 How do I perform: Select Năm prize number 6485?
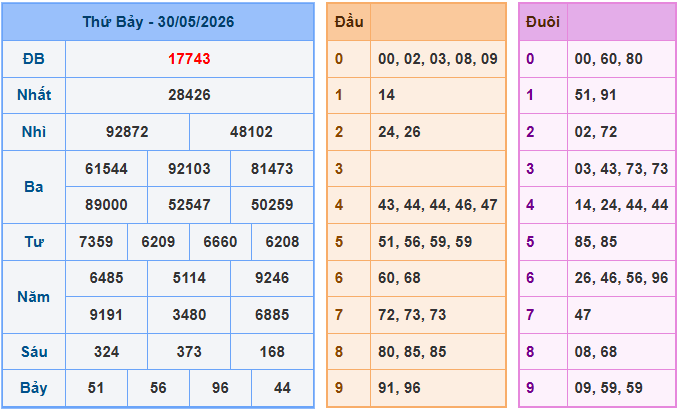coord(106,278)
